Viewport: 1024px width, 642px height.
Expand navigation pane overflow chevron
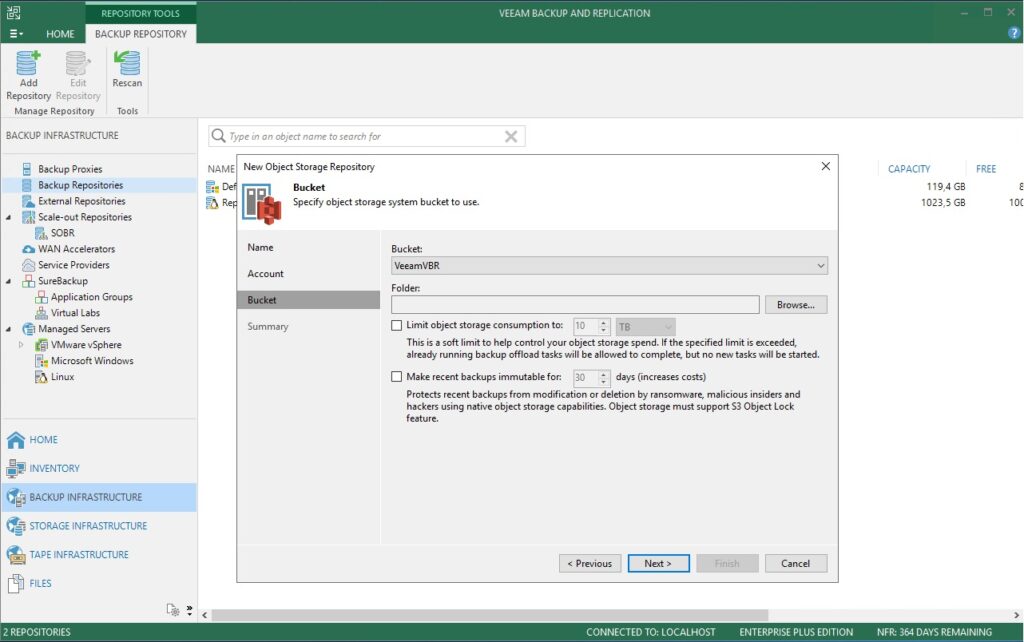189,610
